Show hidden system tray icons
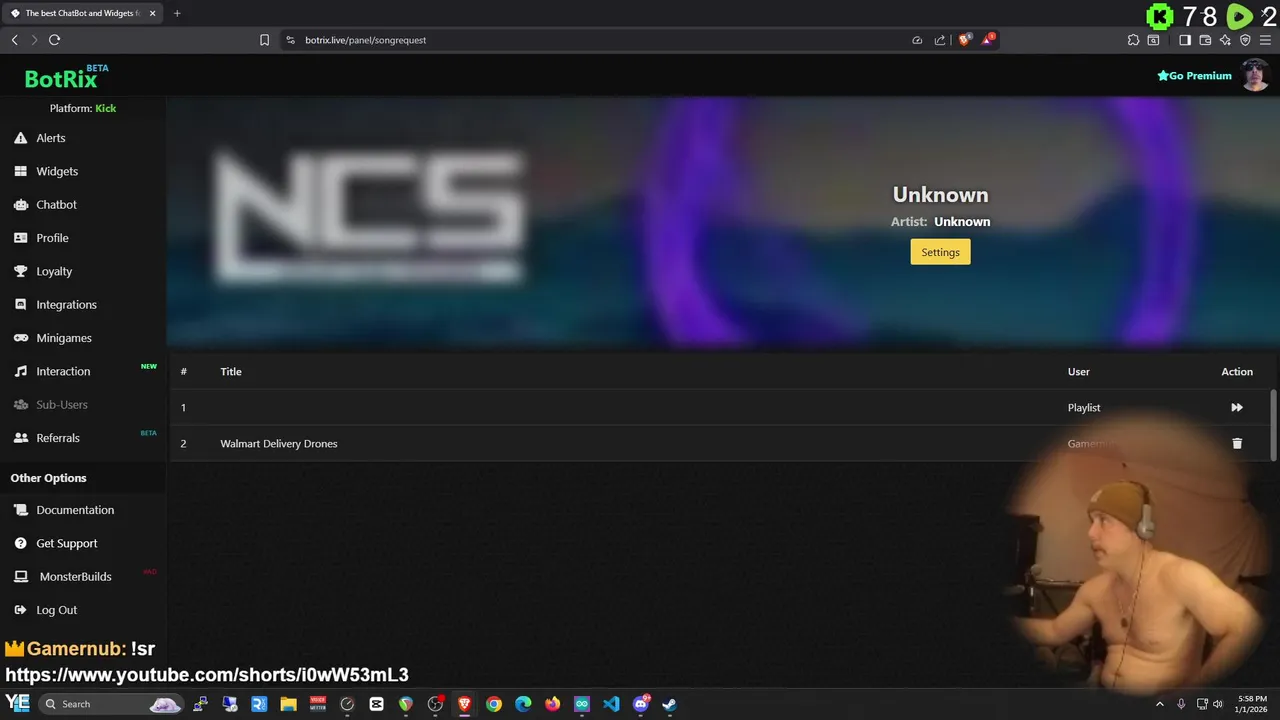The height and width of the screenshot is (720, 1280). [1159, 704]
